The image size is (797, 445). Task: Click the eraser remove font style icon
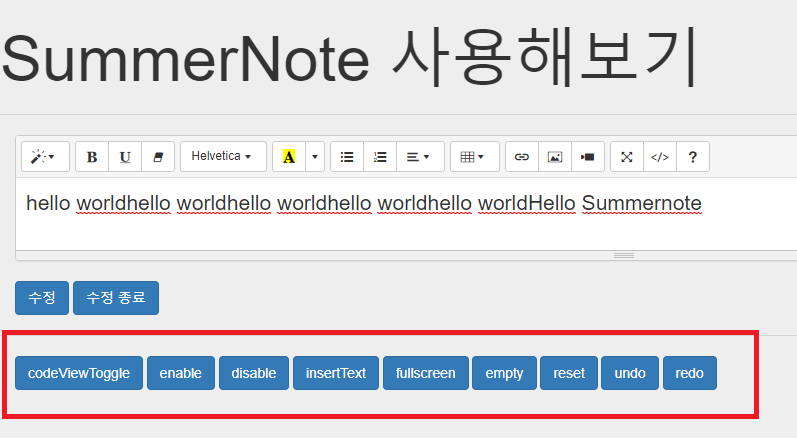[158, 157]
